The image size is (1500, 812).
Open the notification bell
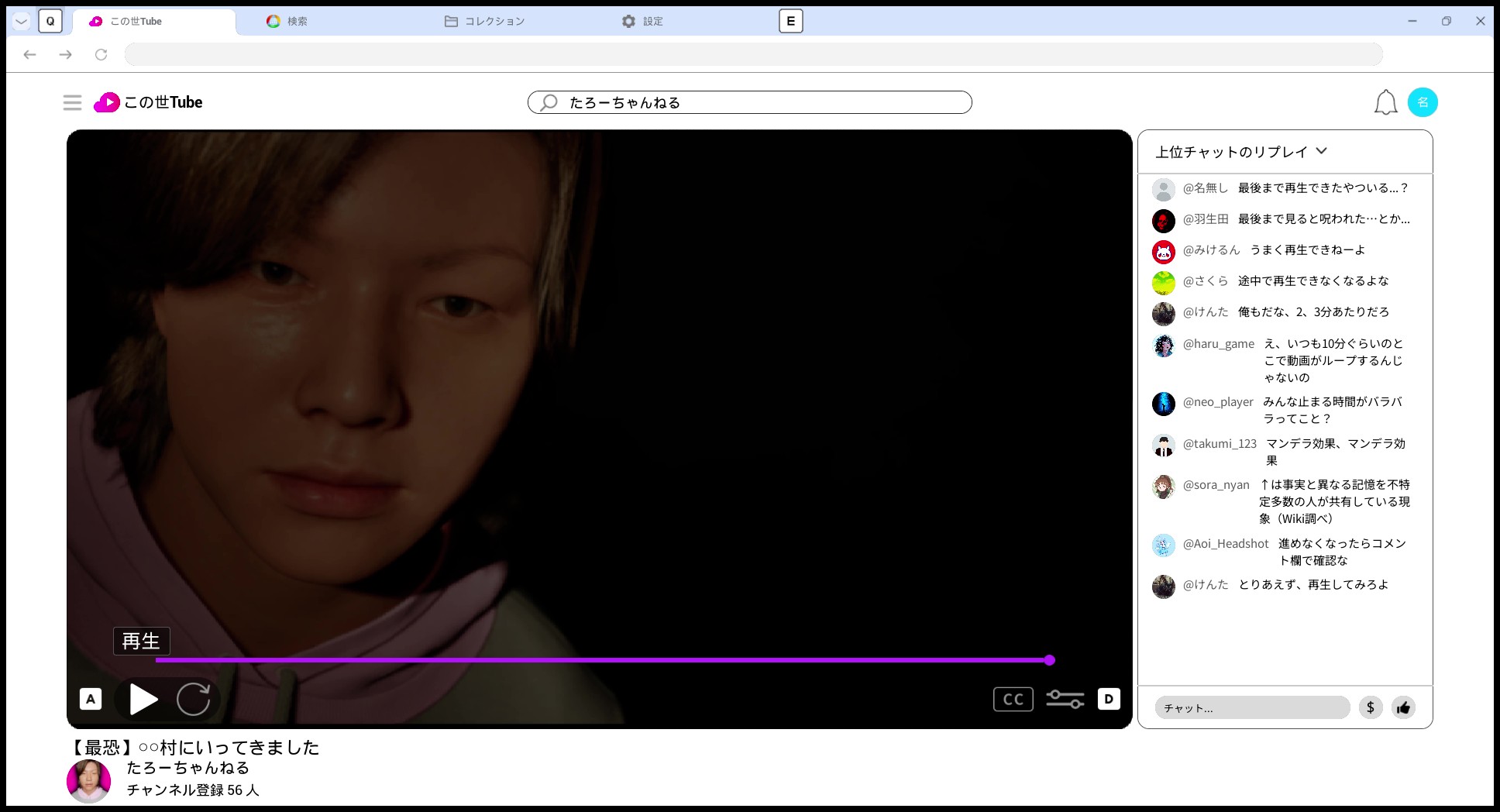point(1385,102)
